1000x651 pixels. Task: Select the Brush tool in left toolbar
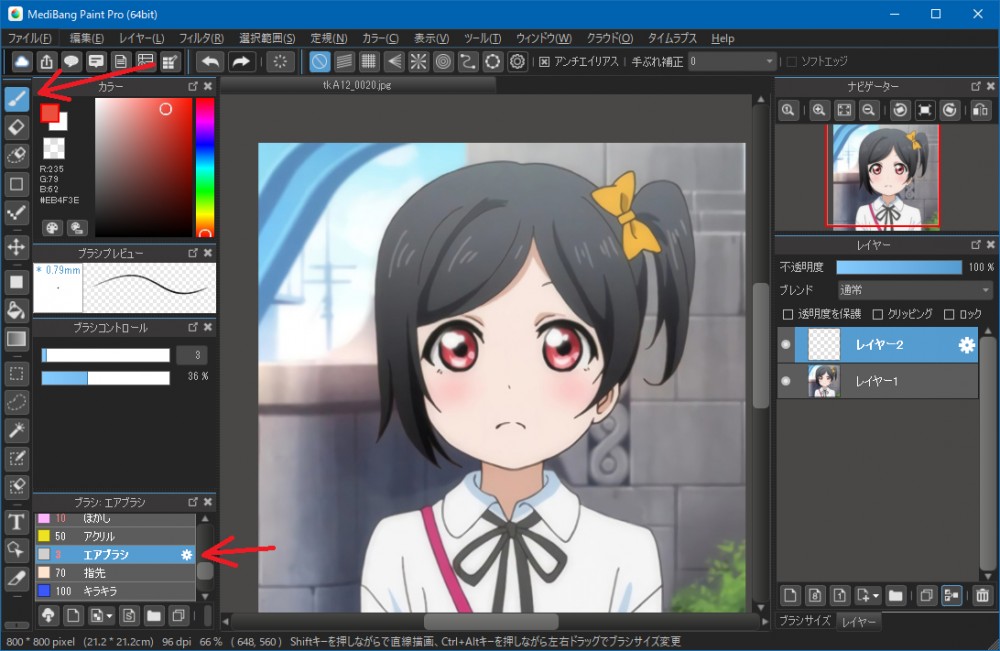[17, 99]
